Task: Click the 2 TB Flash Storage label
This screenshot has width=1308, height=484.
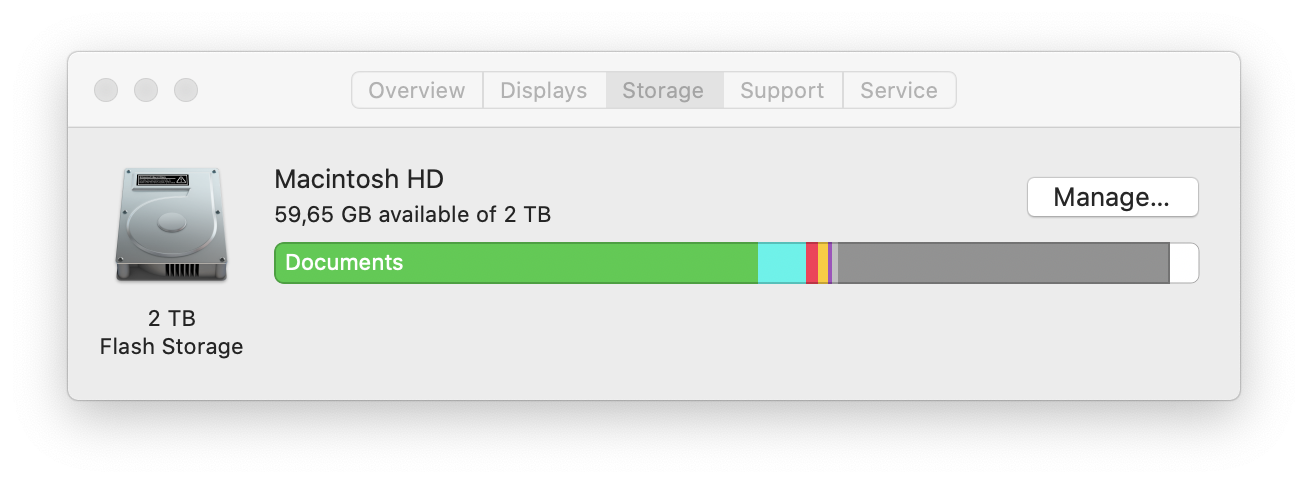Action: click(x=171, y=333)
